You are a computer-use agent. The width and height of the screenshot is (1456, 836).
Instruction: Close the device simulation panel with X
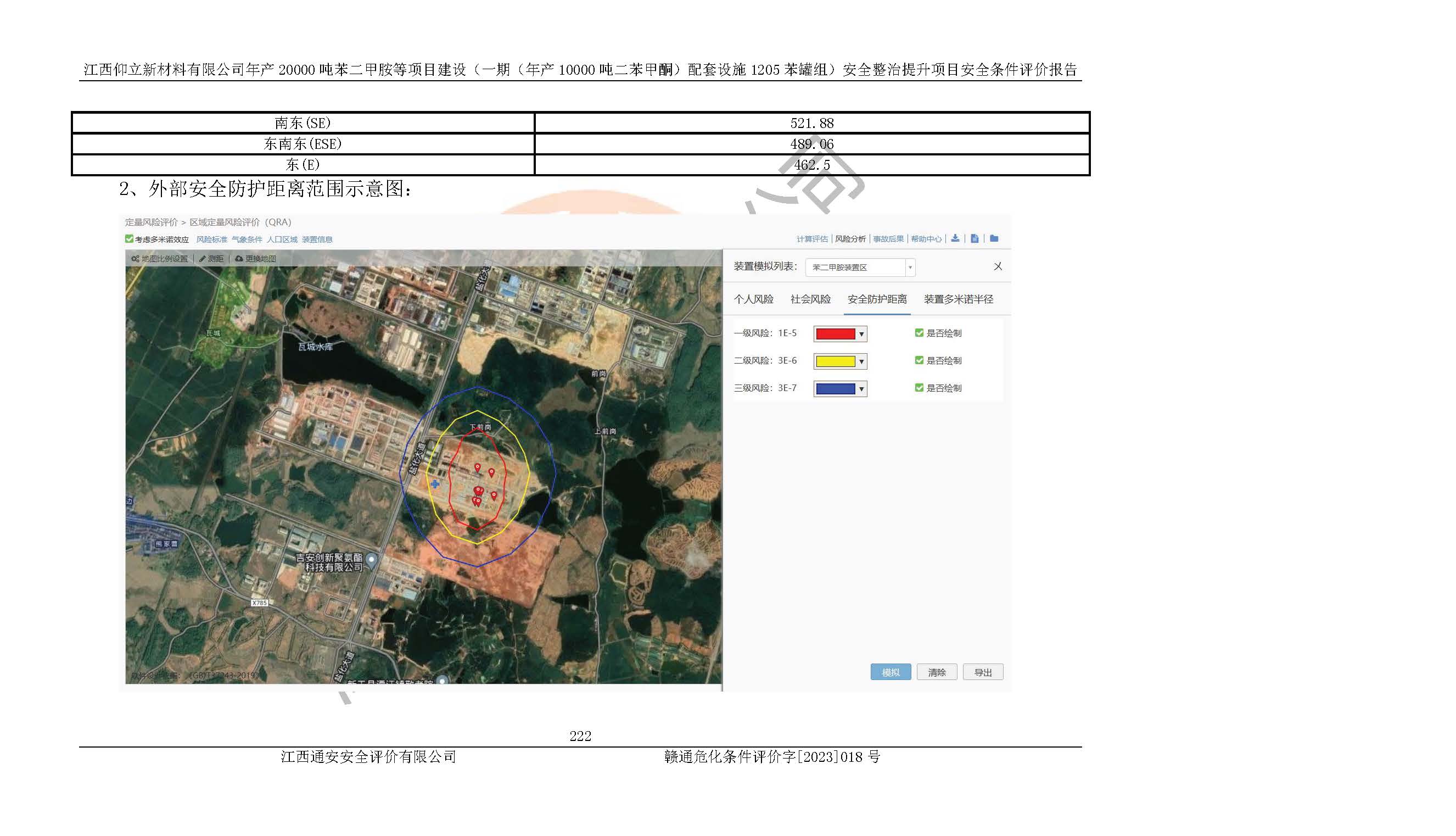click(998, 266)
